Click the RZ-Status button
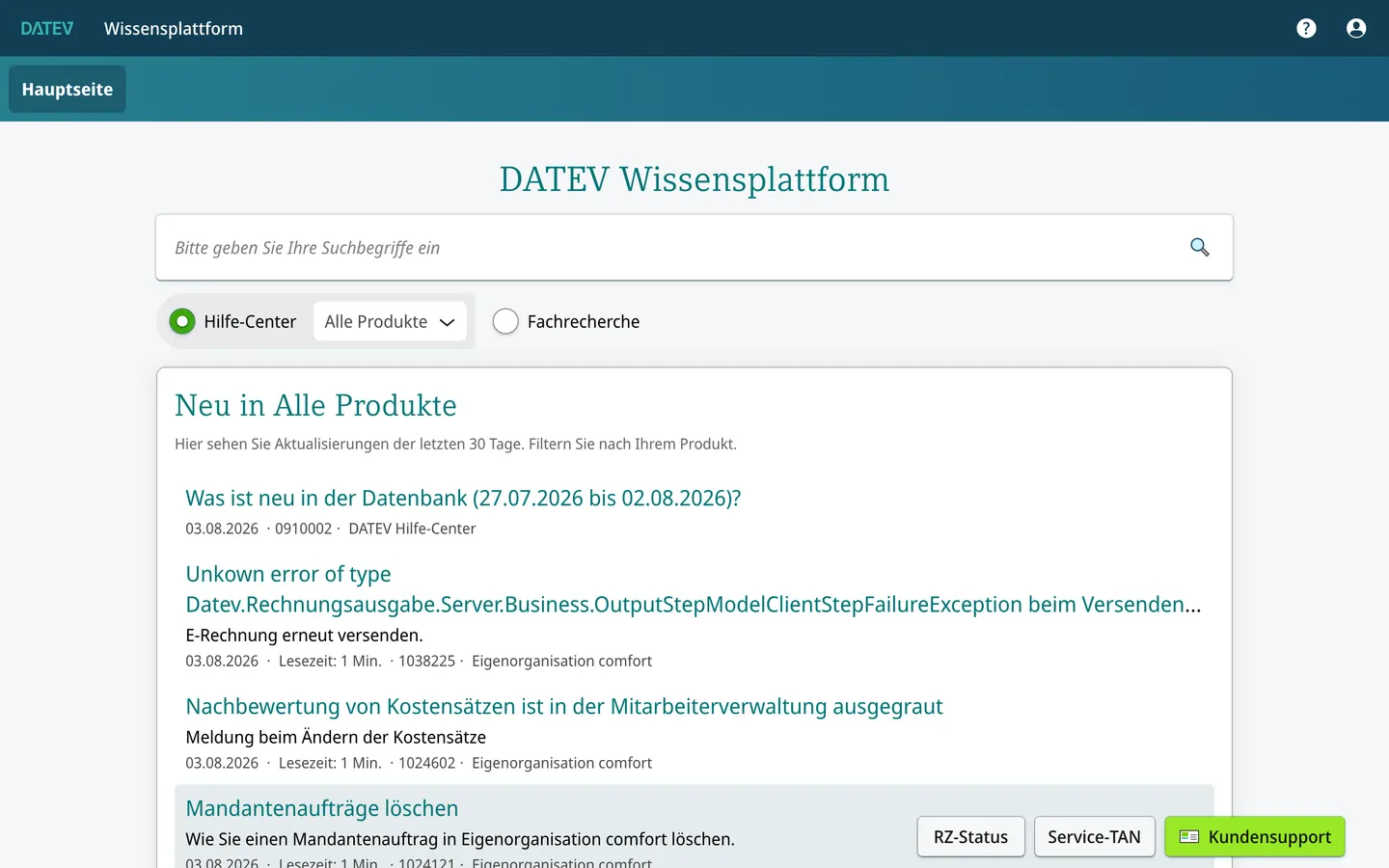The width and height of the screenshot is (1389, 868). (970, 837)
